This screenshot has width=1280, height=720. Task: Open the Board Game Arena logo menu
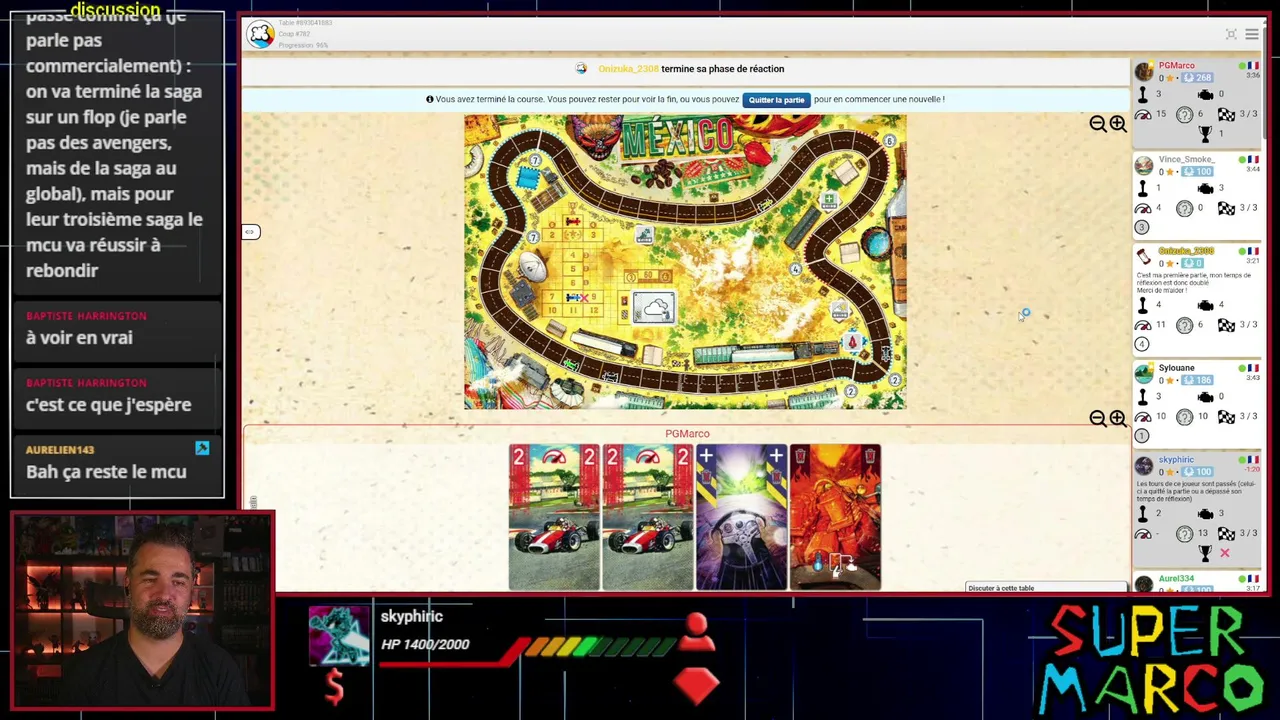pyautogui.click(x=260, y=34)
